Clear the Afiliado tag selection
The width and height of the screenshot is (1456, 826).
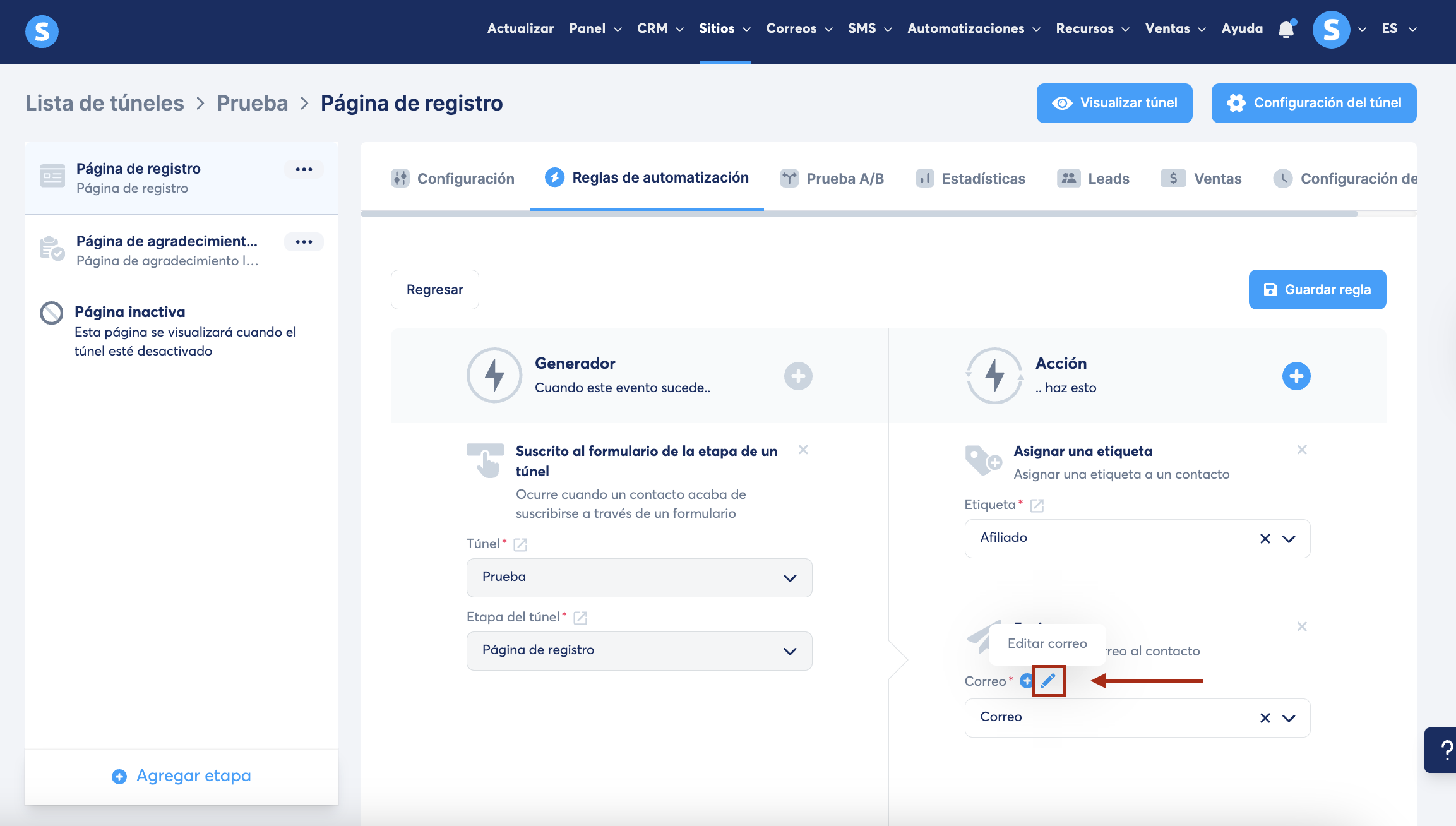[x=1265, y=539]
